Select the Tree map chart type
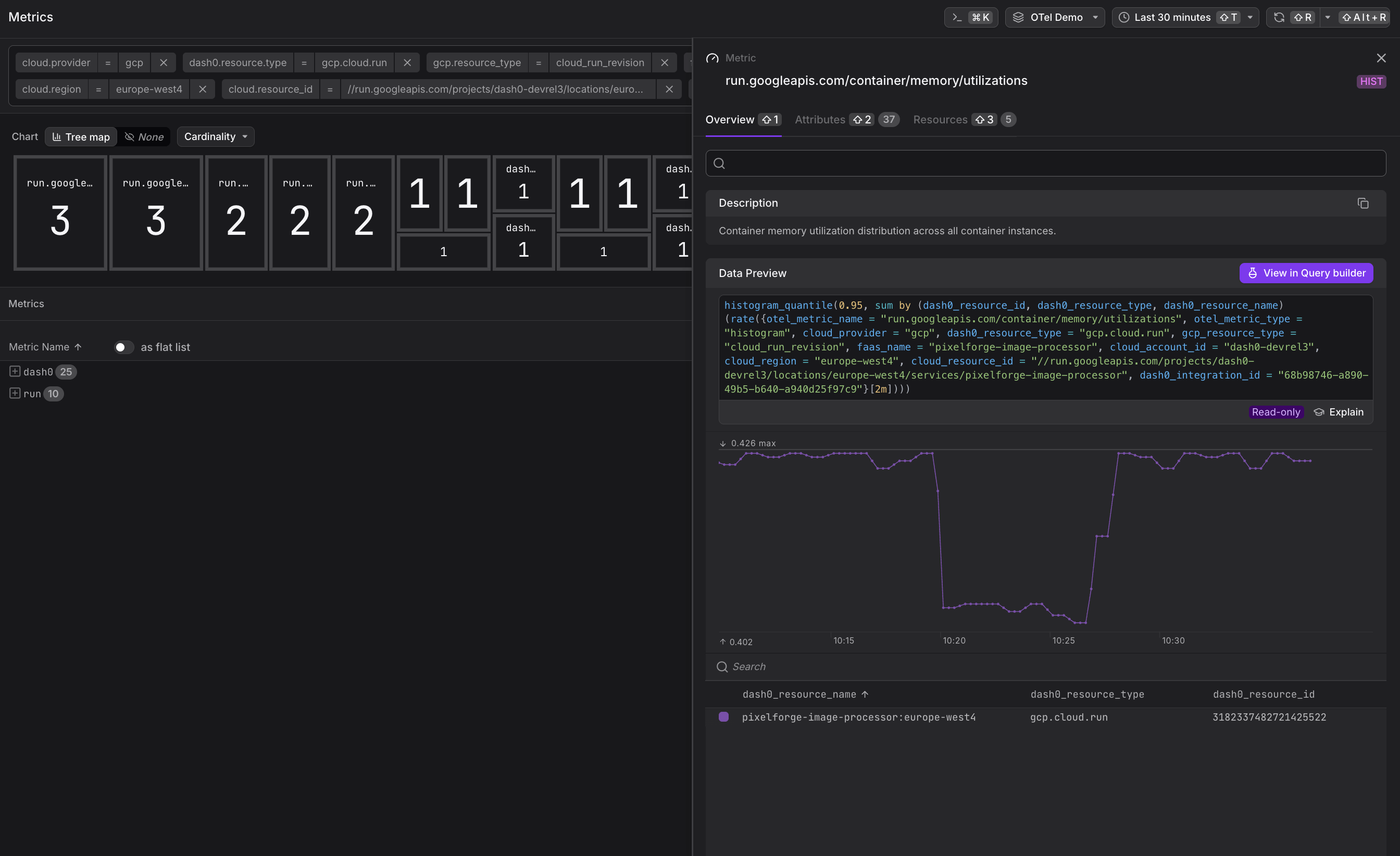This screenshot has width=1400, height=856. [x=81, y=137]
